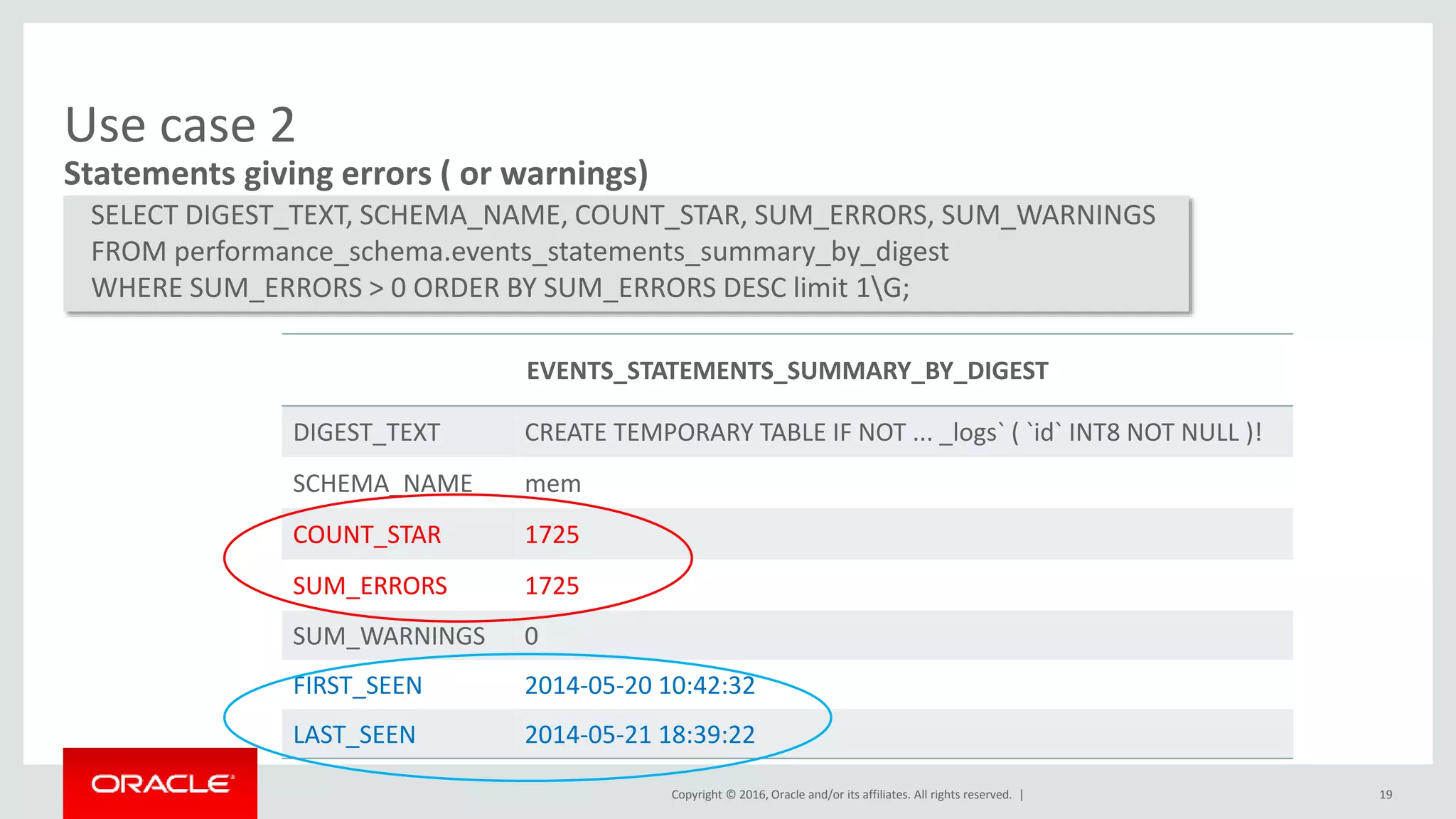Click the CREATE TEMPORARY TABLE digest value
1456x819 pixels.
[893, 432]
